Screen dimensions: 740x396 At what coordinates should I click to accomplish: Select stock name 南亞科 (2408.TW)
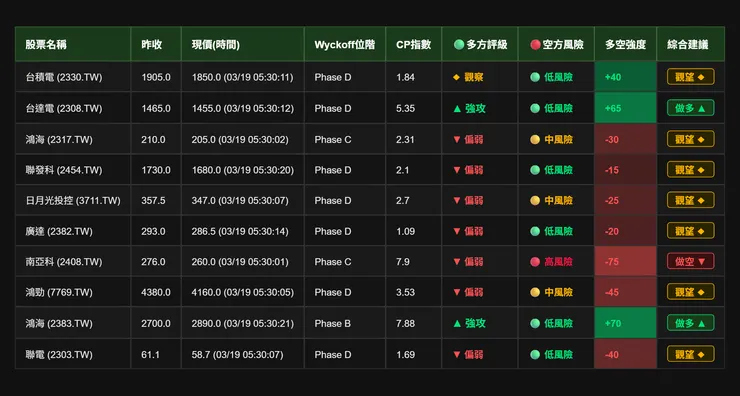point(64,261)
